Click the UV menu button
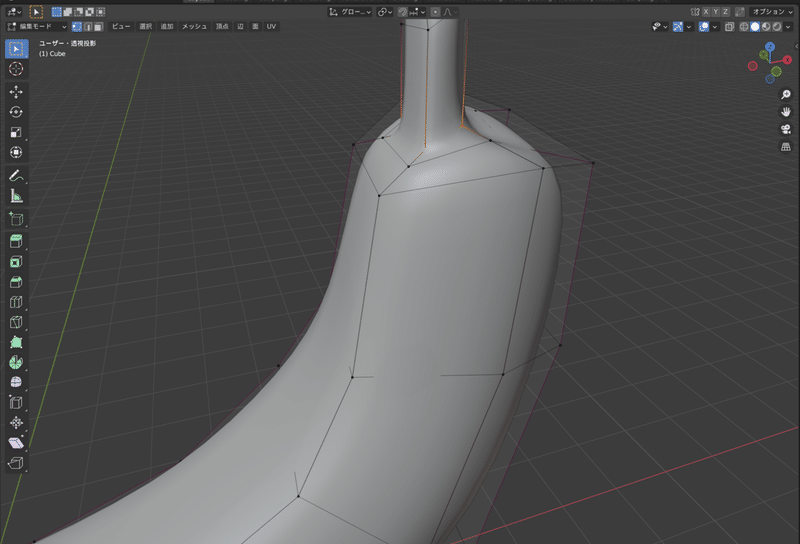 click(x=271, y=26)
